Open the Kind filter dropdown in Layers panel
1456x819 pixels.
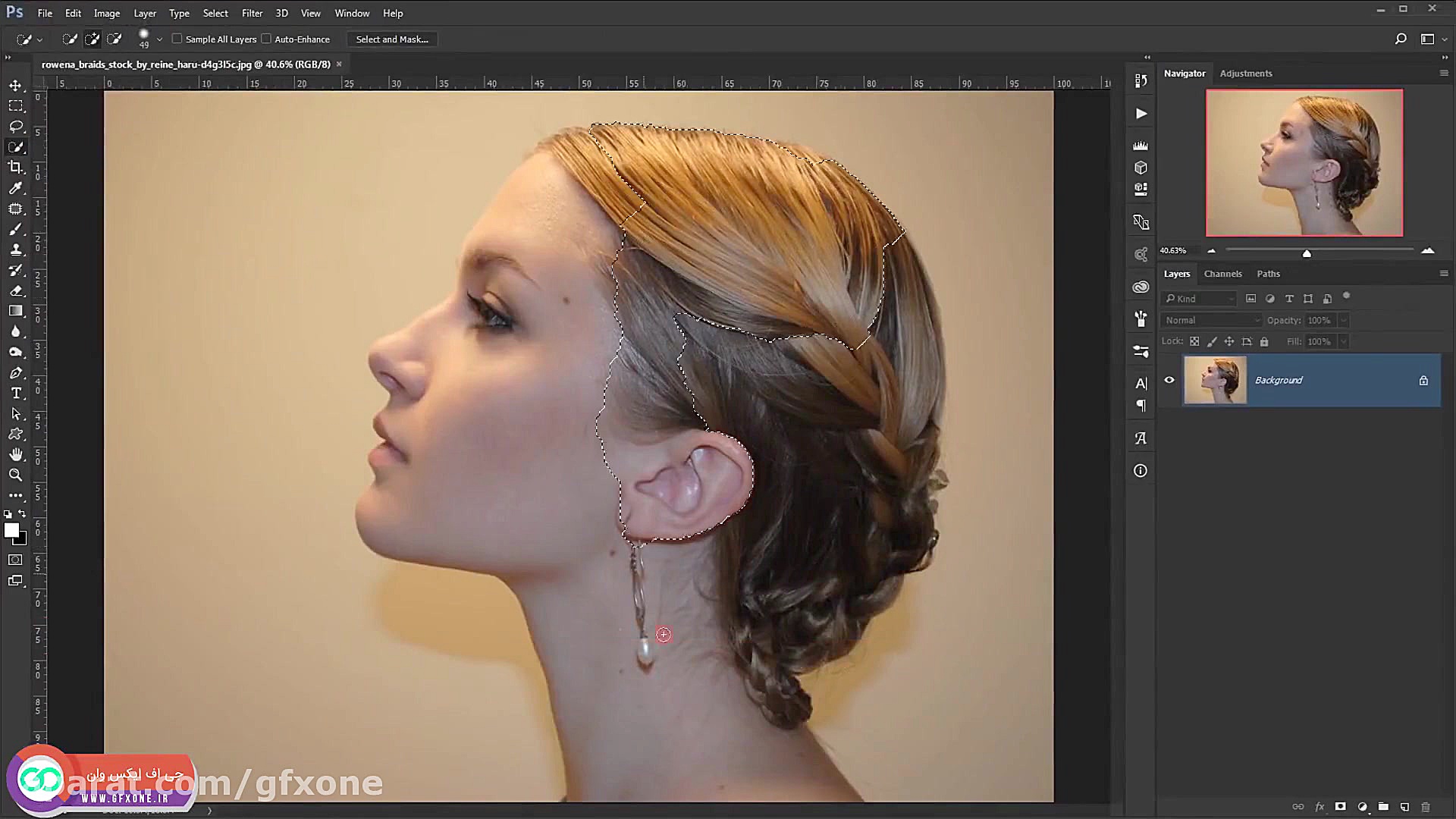coord(1198,299)
